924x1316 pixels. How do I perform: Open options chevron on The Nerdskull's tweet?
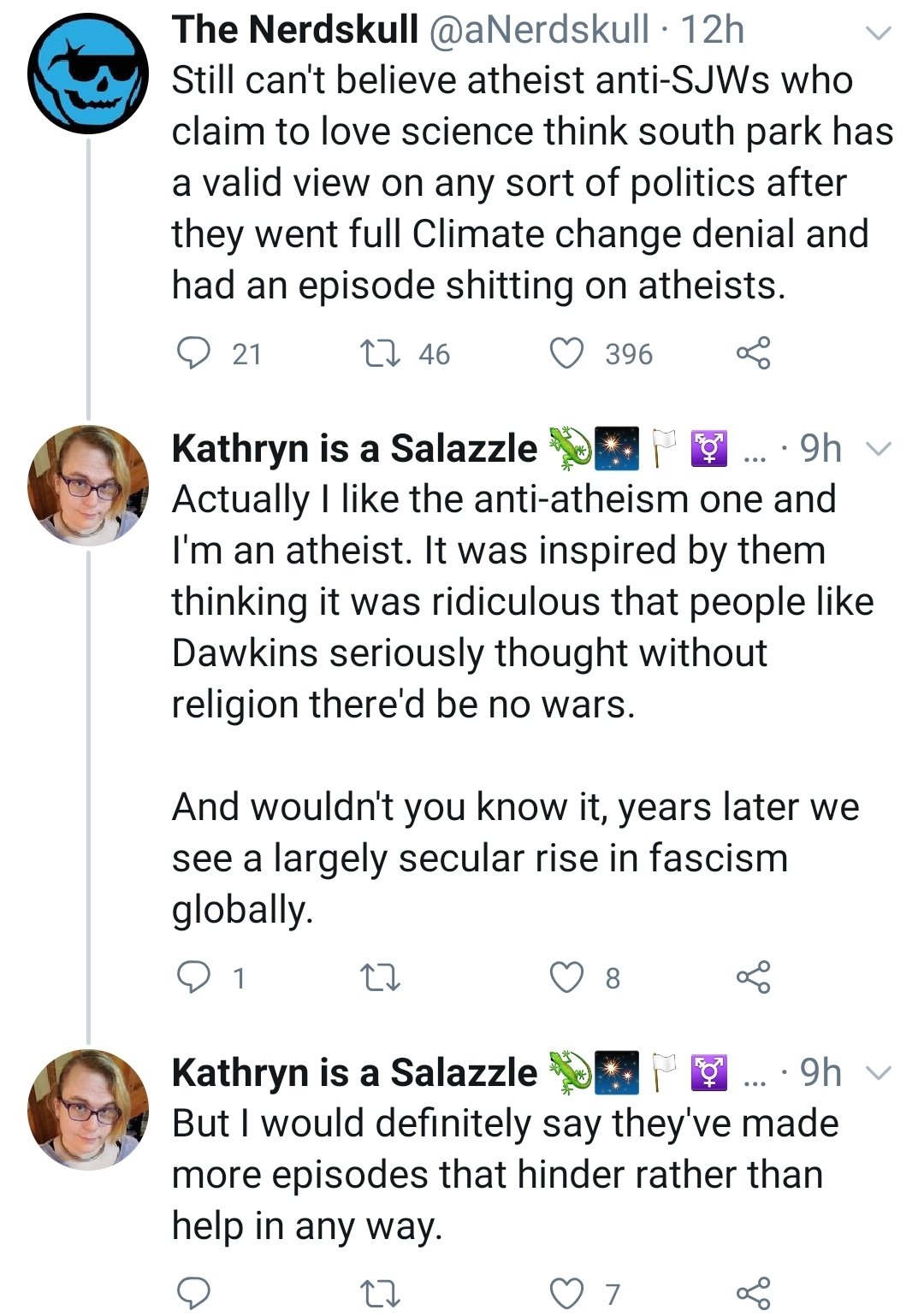coord(878,33)
